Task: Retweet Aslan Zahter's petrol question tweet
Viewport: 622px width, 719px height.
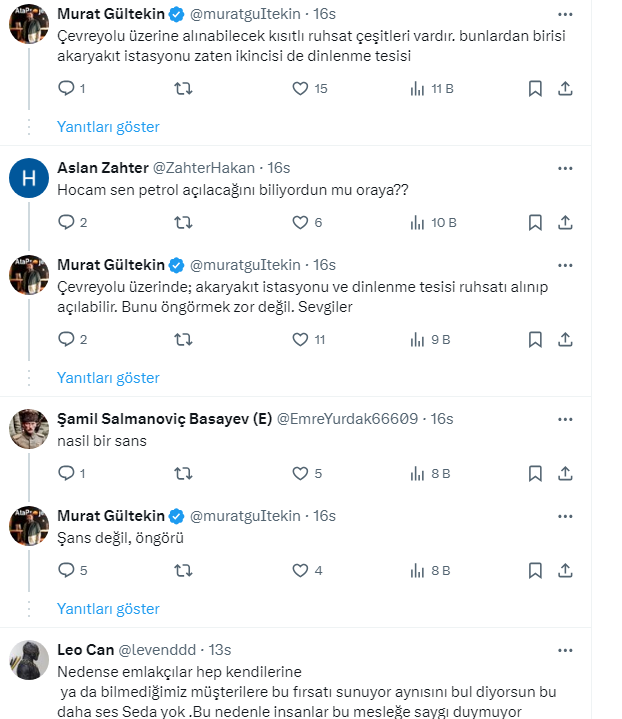Action: pos(183,222)
